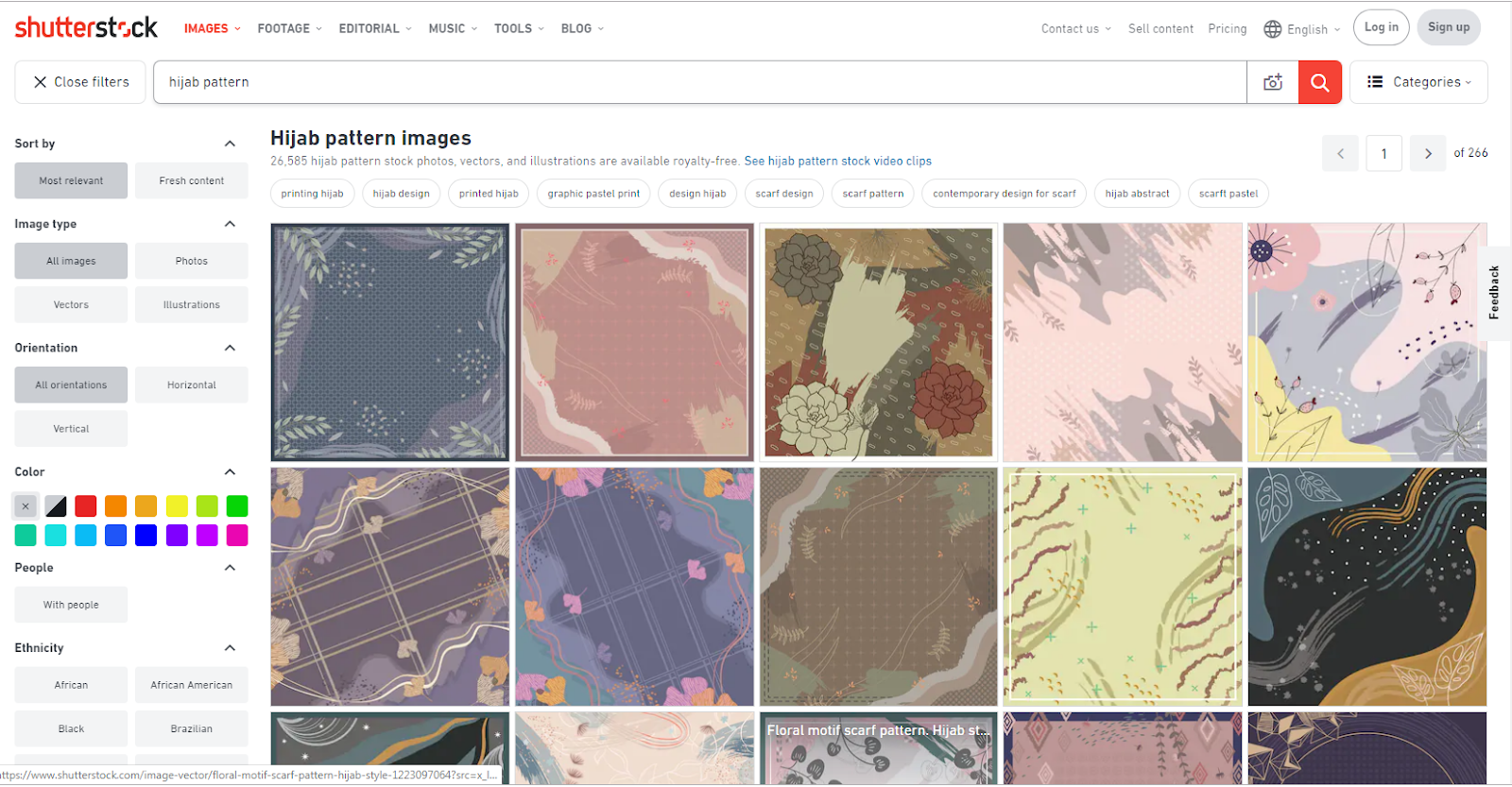The height and width of the screenshot is (787, 1512).
Task: Pick the yellow color swatch
Action: [x=177, y=506]
